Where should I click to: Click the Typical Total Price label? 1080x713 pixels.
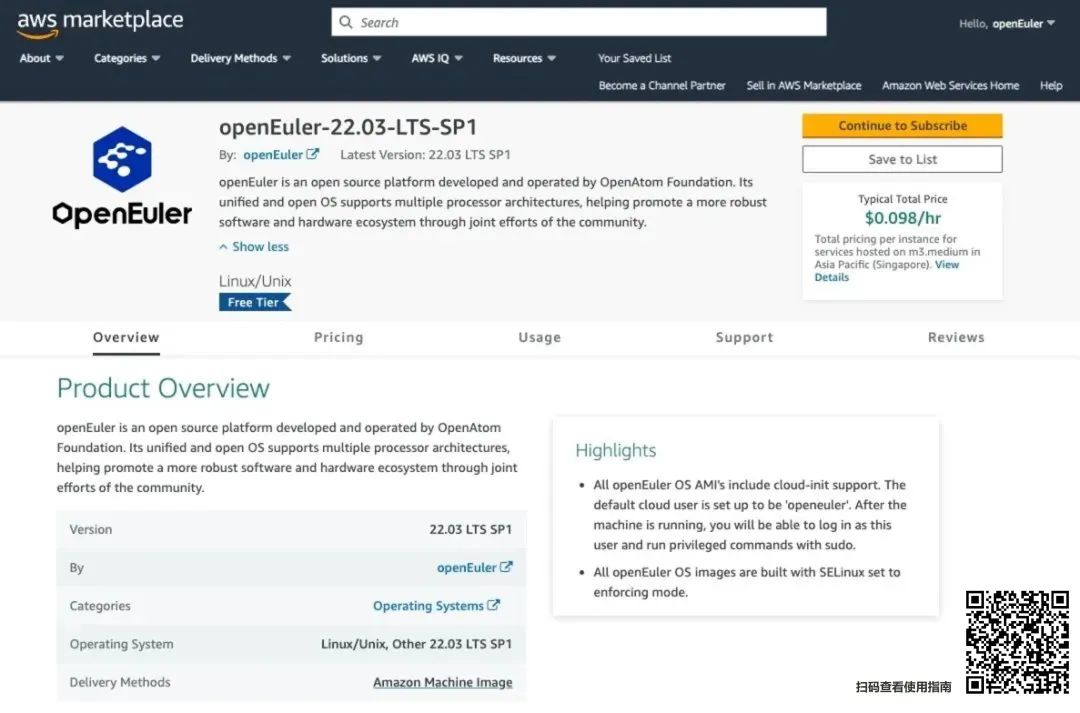902,198
